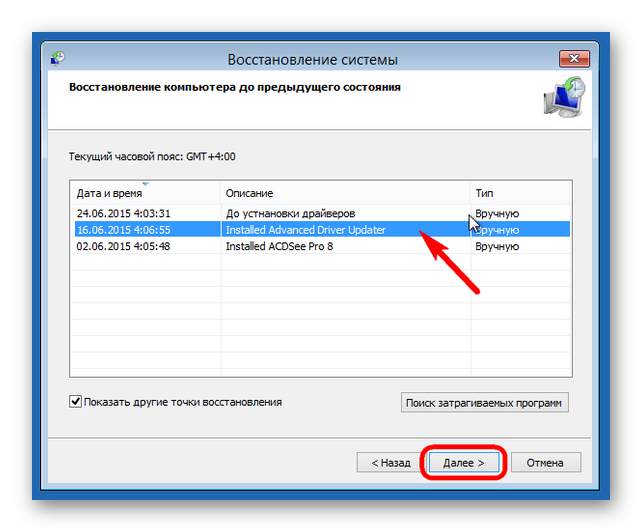Click "Вручную" type in the ACDSee row

click(x=497, y=246)
